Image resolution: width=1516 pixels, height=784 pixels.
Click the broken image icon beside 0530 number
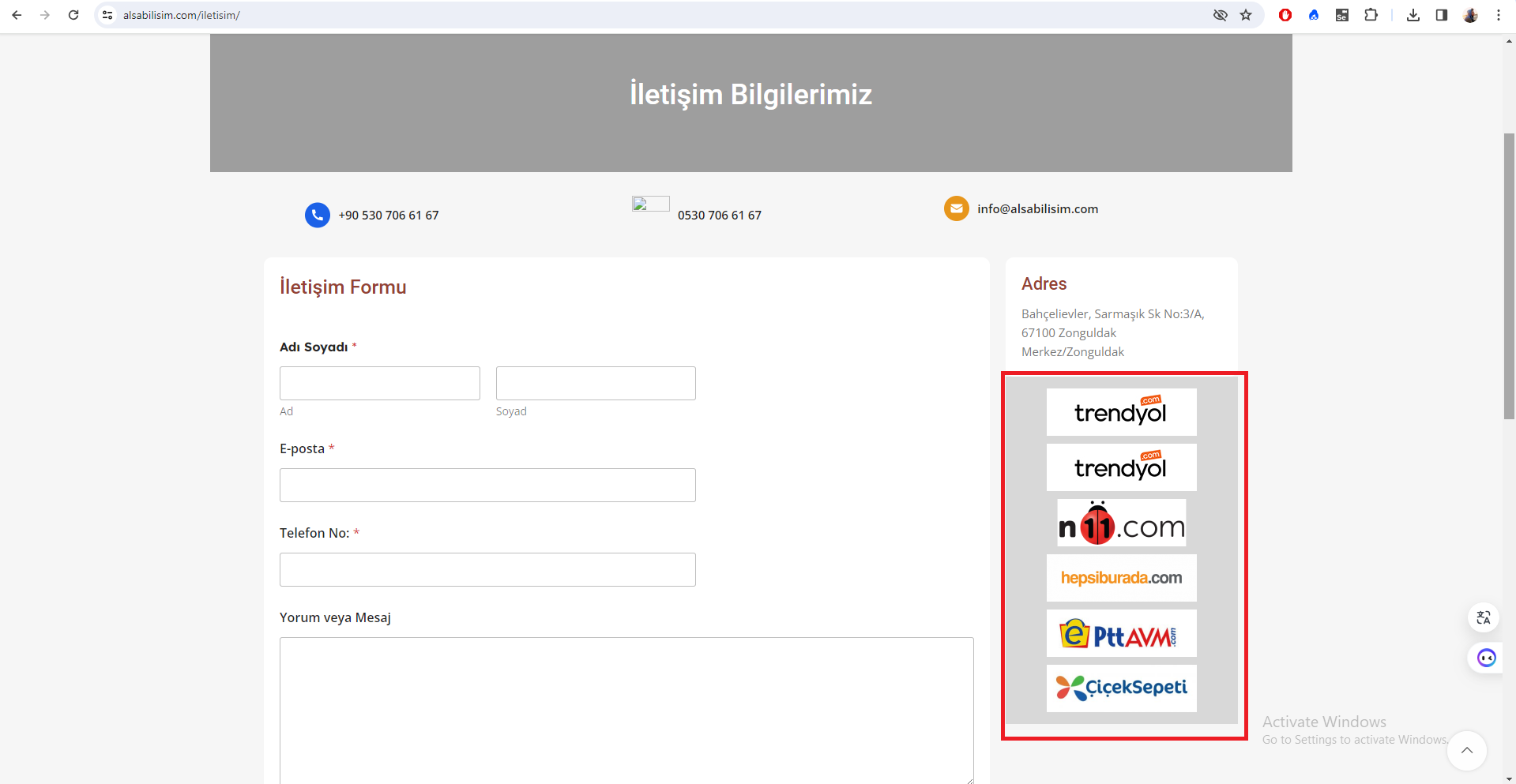click(651, 204)
